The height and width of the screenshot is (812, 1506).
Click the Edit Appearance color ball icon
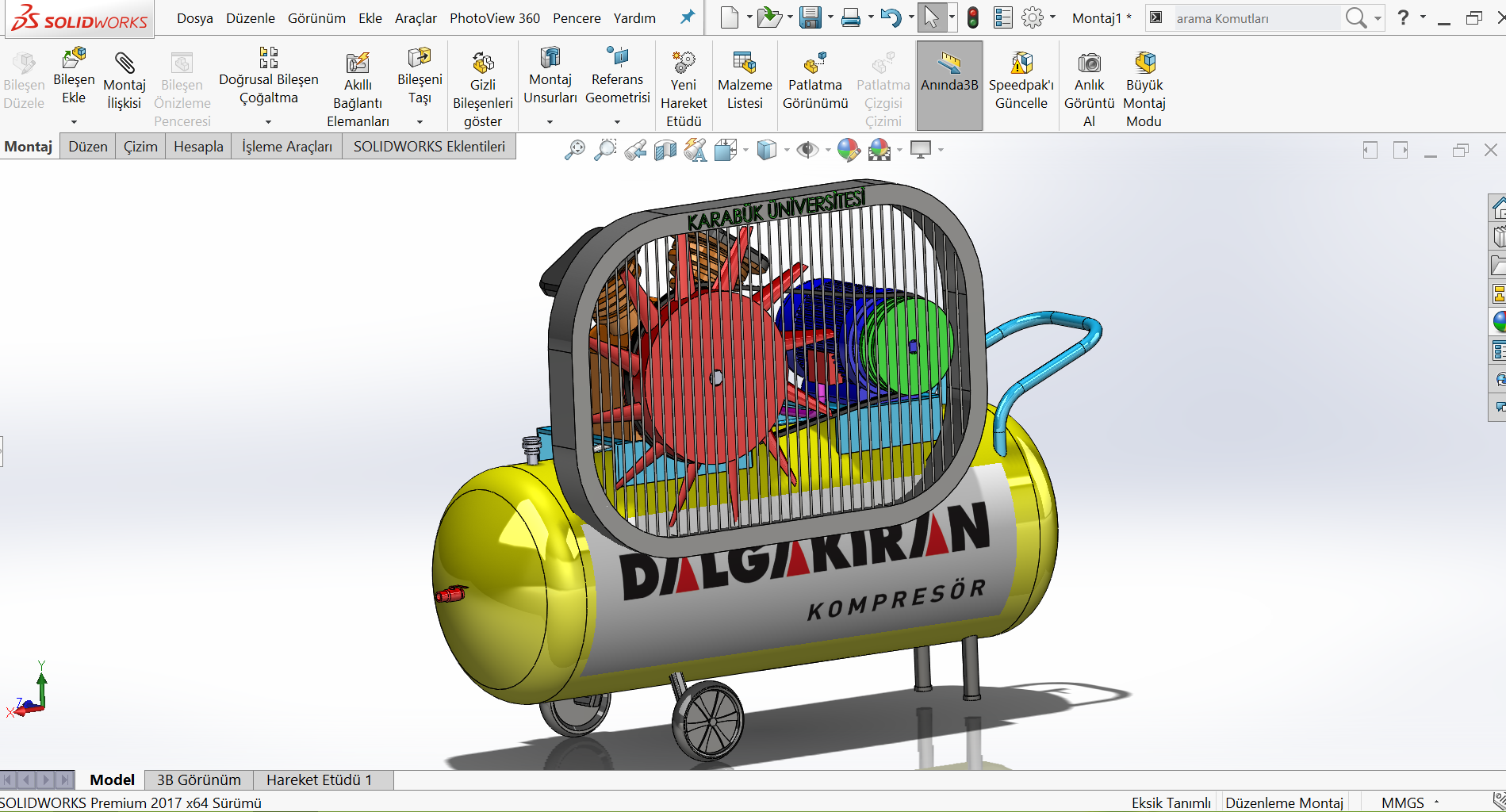[849, 150]
